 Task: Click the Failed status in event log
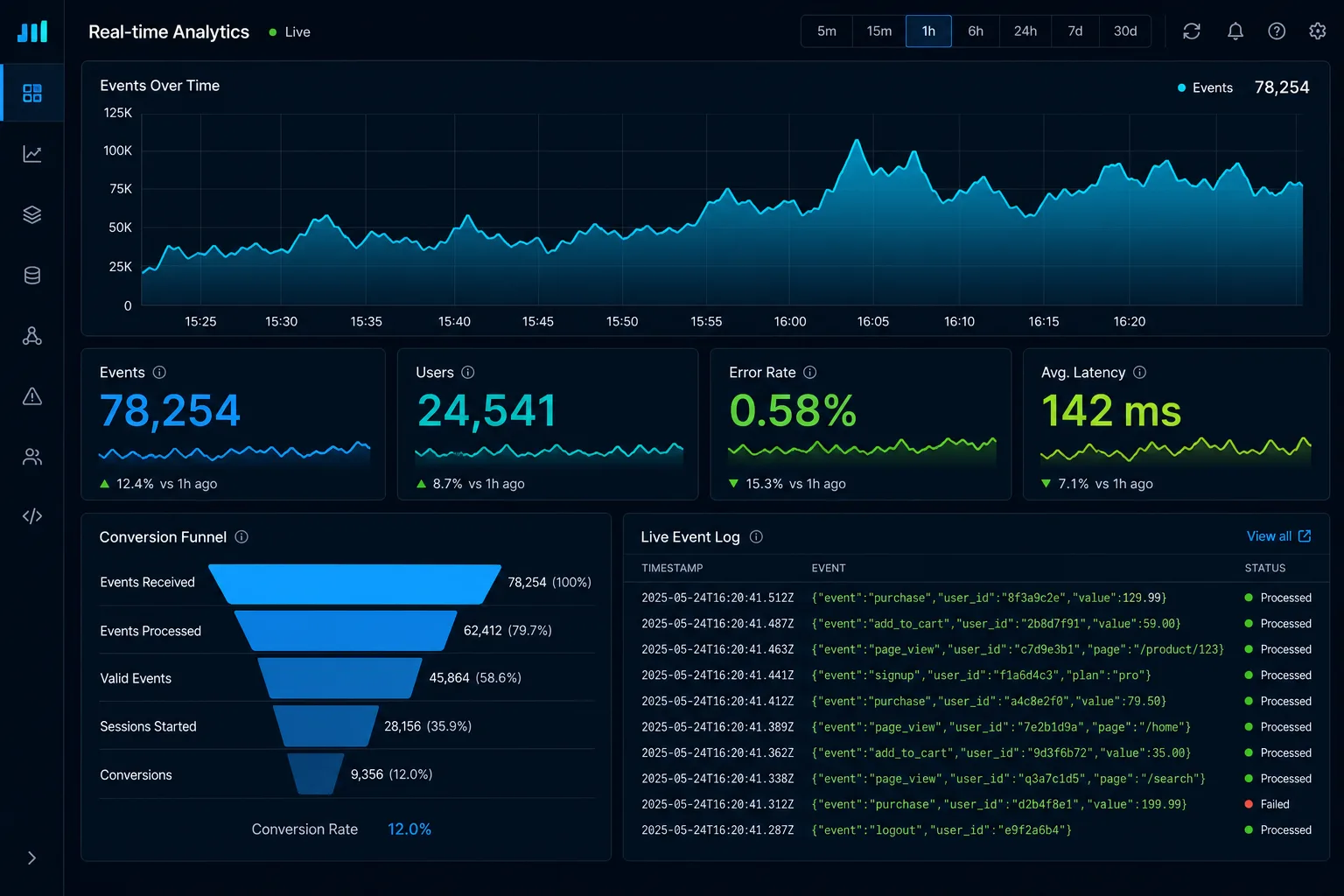click(x=1267, y=804)
